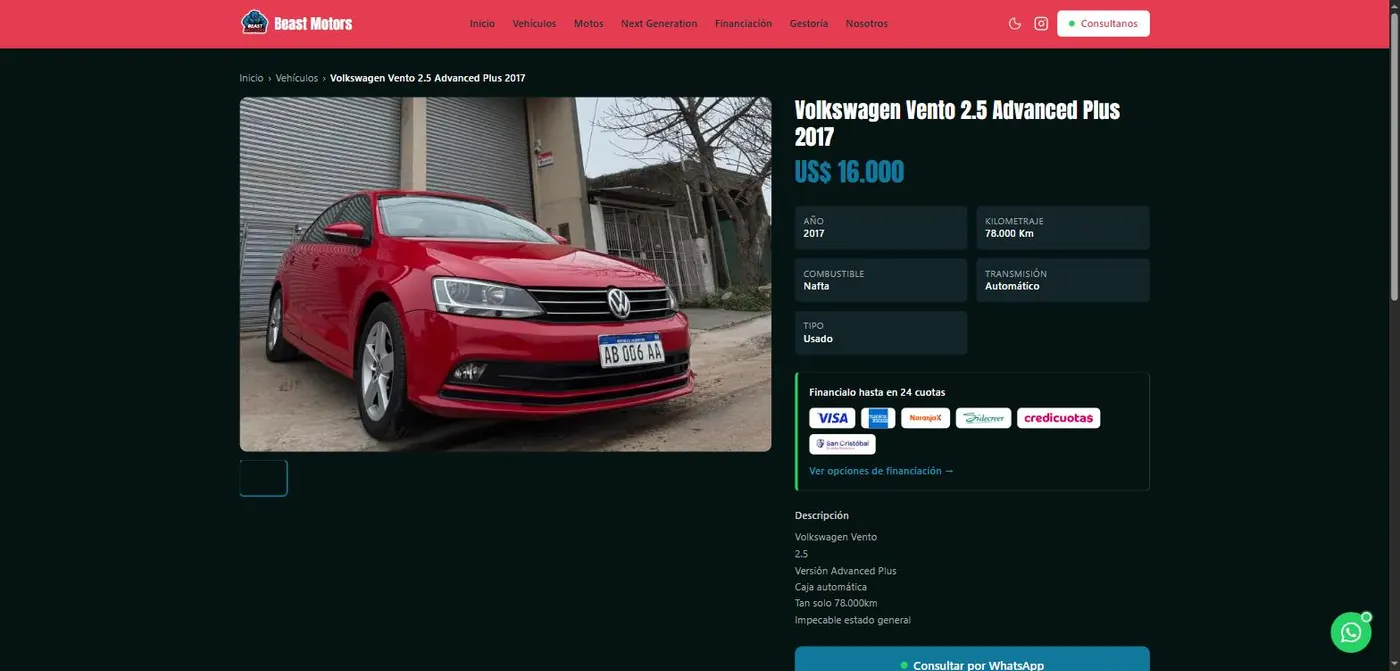Click Vehículos breadcrumb link
The image size is (1400, 671).
tap(297, 78)
